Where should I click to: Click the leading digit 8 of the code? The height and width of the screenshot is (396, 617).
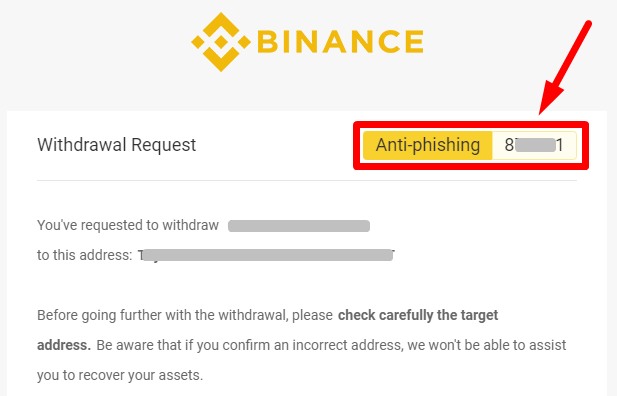[x=509, y=145]
